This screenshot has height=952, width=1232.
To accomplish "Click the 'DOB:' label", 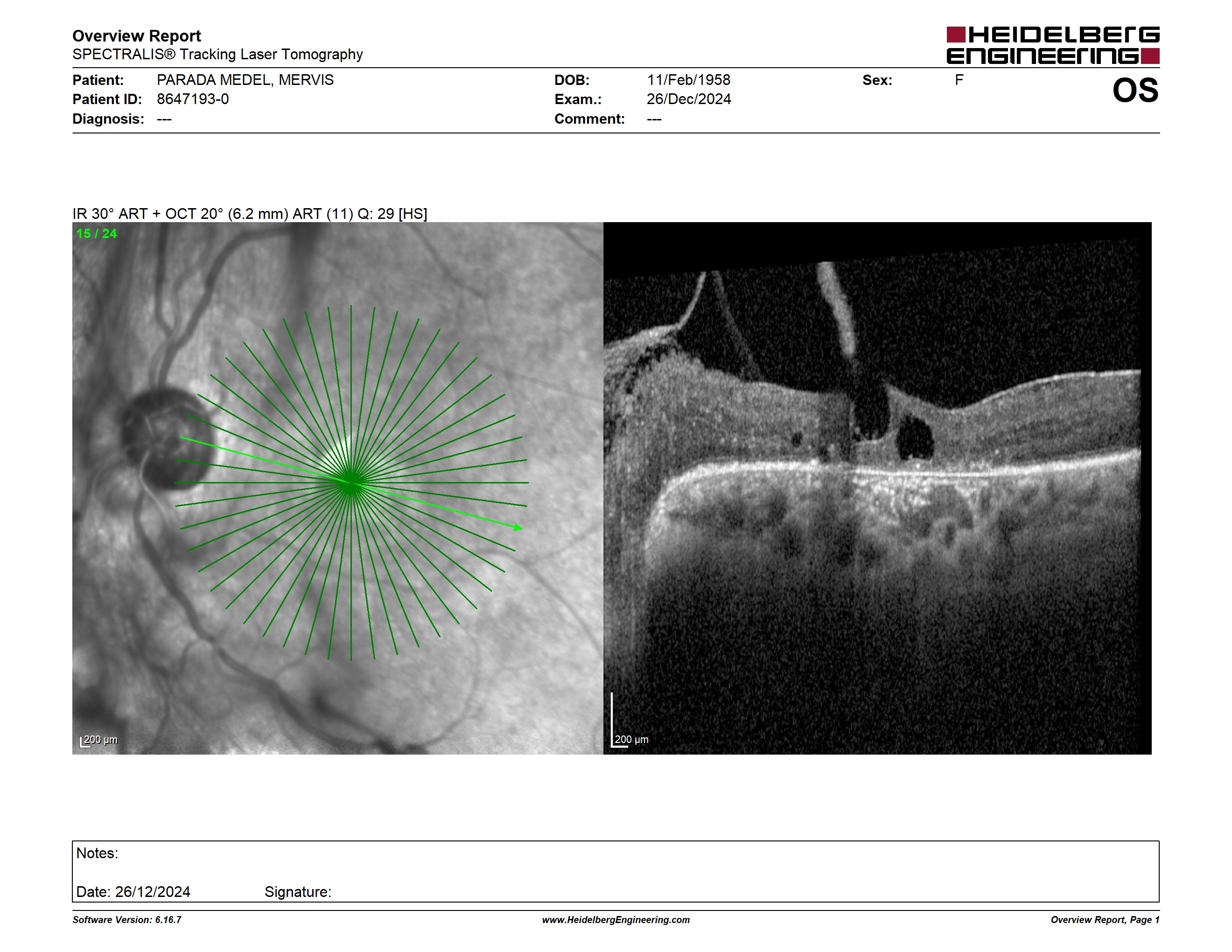I will [572, 80].
